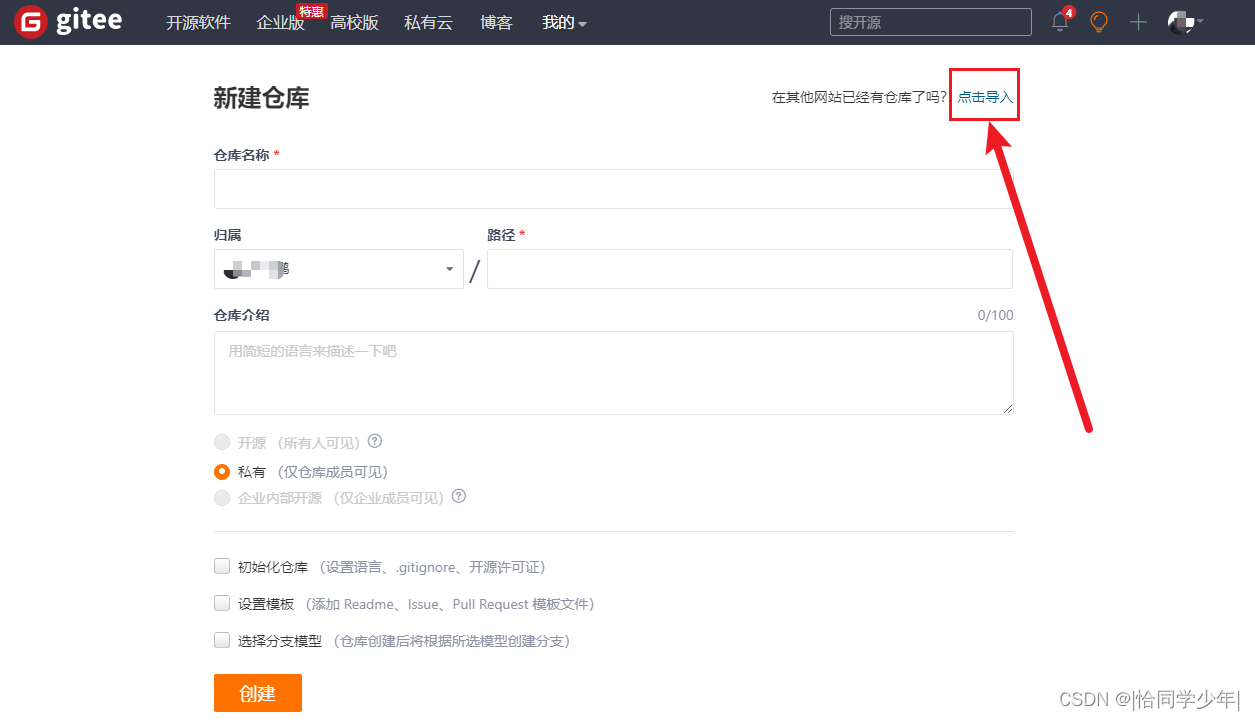Open the 点击导入 import link
Screen dimensions: 1255x720
click(983, 96)
